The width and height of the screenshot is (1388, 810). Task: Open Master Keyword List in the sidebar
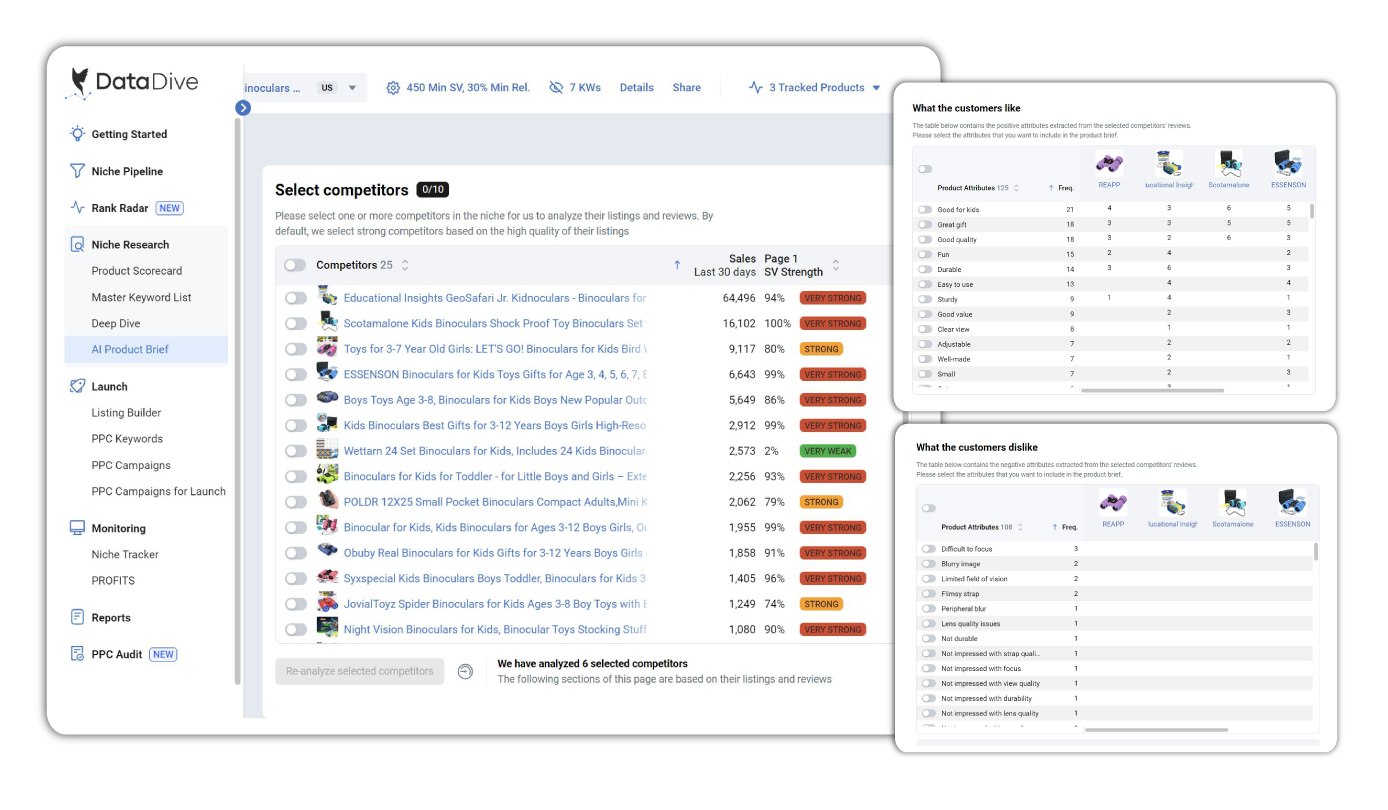pyautogui.click(x=142, y=297)
